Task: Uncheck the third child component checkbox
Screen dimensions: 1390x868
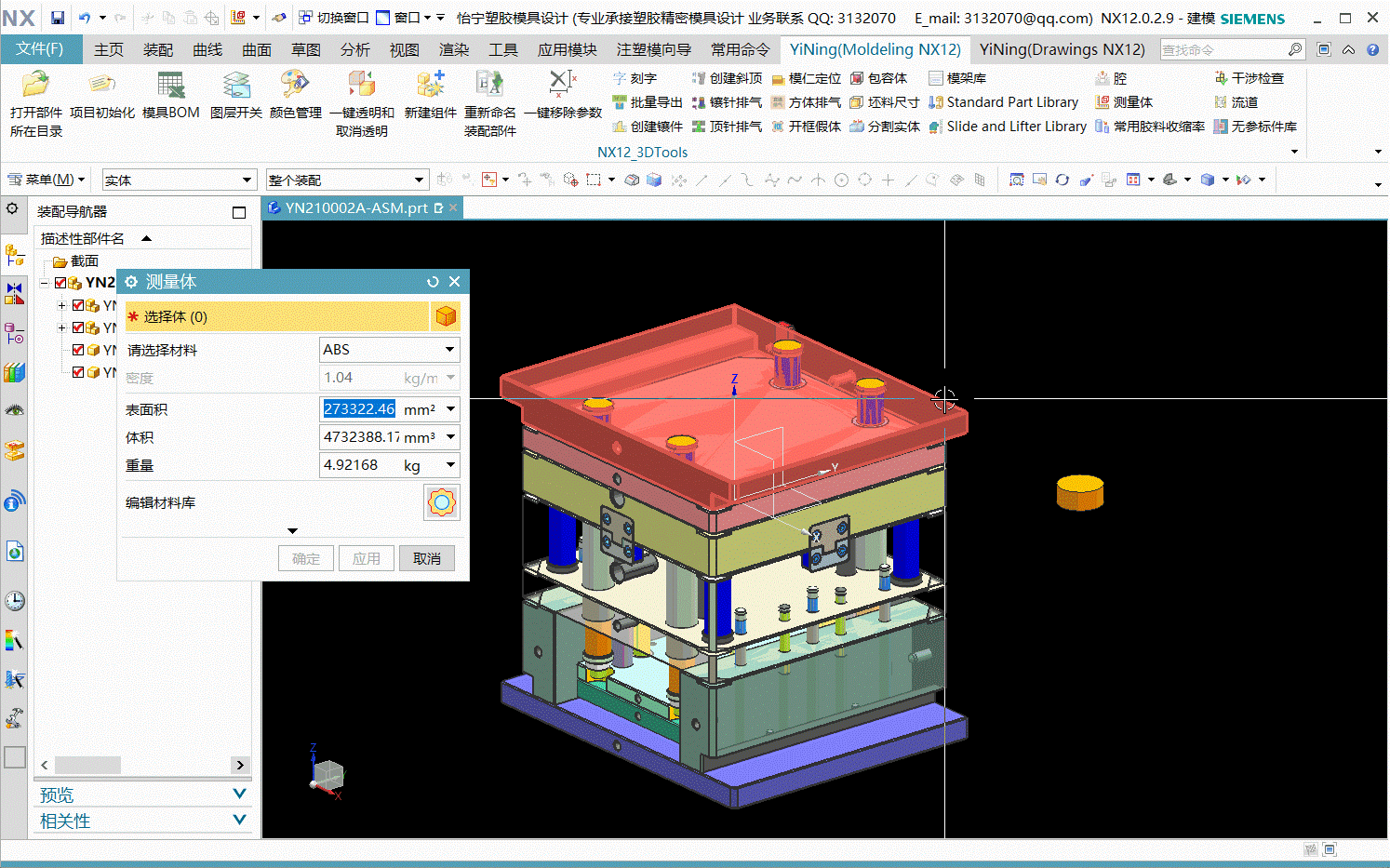Action: click(78, 350)
